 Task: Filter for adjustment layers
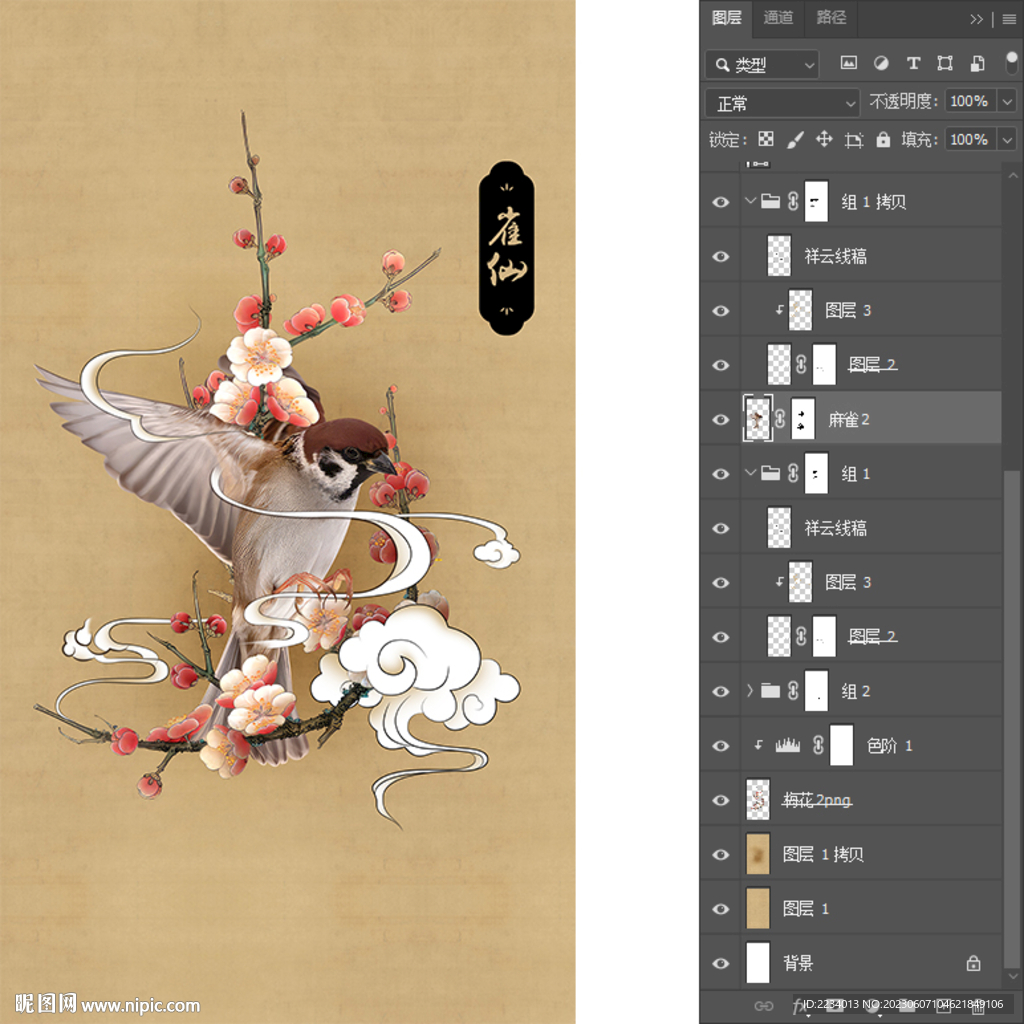pos(881,63)
